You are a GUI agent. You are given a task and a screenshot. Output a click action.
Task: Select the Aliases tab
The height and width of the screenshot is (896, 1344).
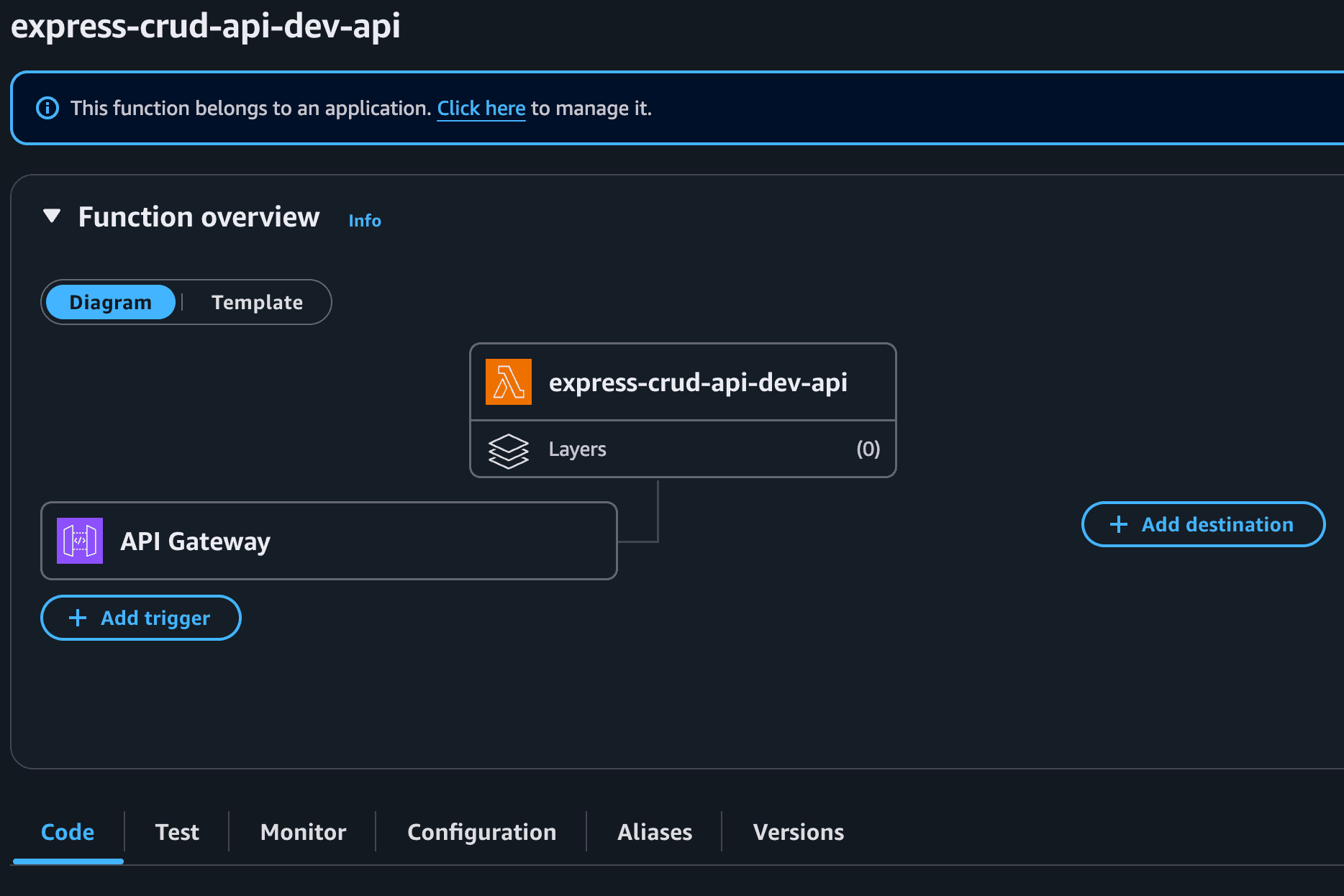pyautogui.click(x=654, y=832)
